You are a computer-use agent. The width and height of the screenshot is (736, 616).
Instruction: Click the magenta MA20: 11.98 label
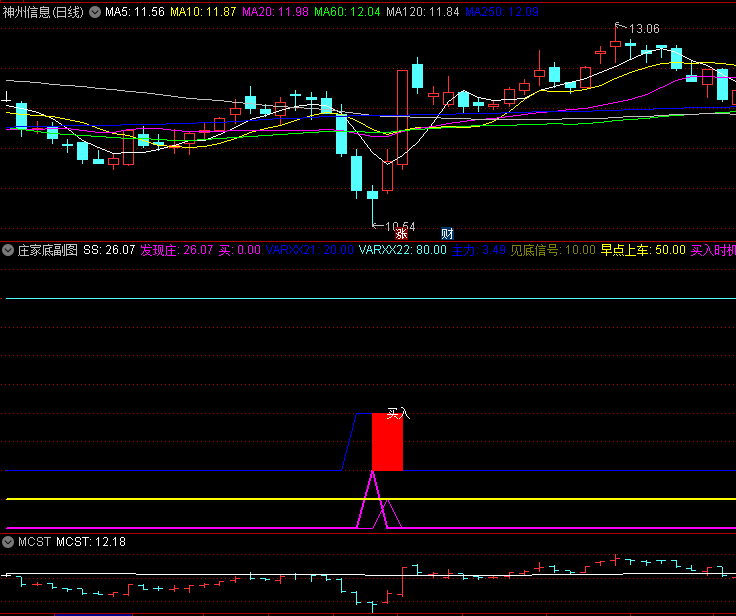point(275,12)
